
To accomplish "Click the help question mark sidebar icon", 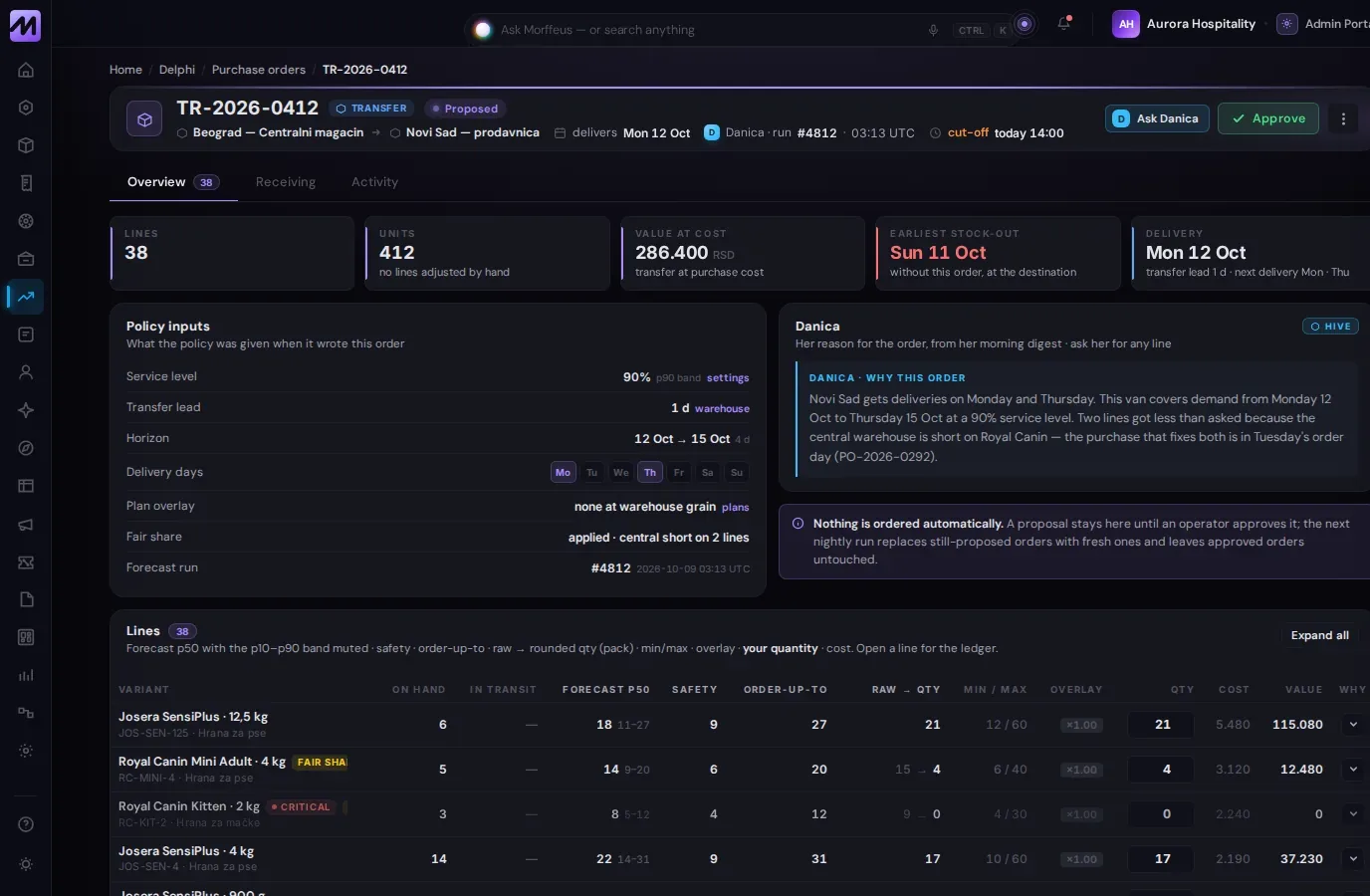I will [26, 824].
